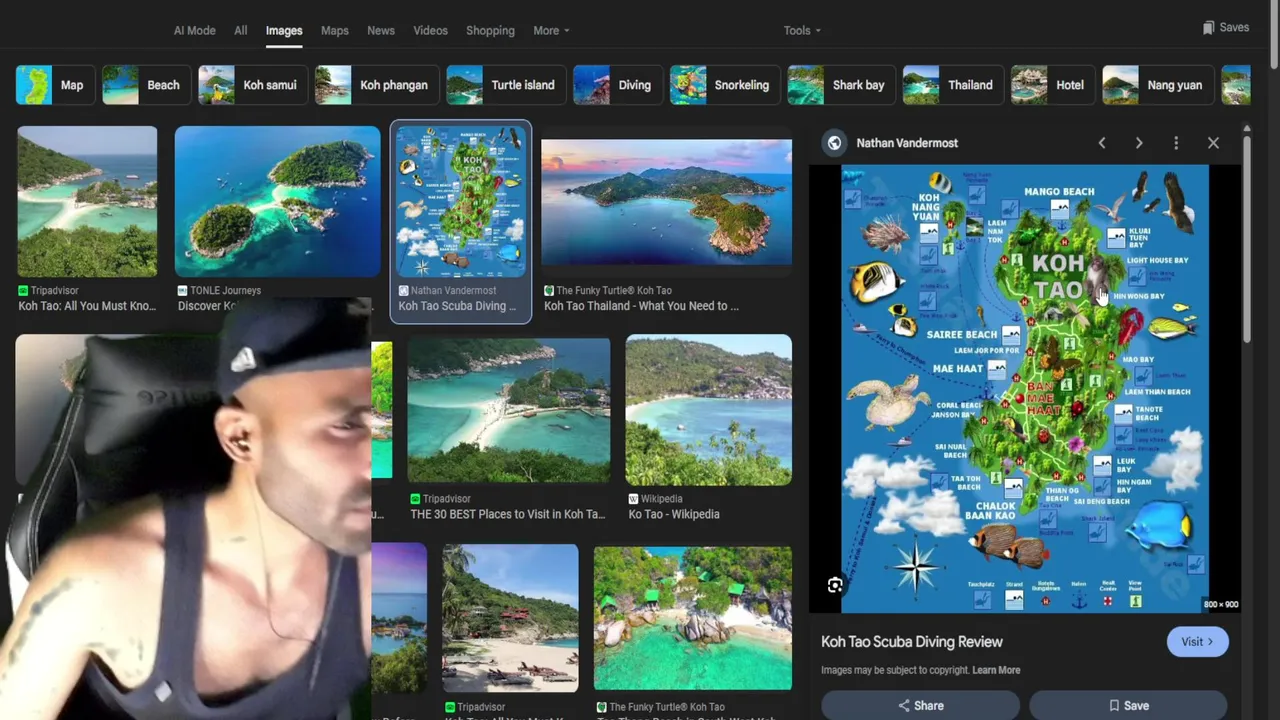Screen dimensions: 1280x720
Task: Go to previous image in preview panel
Action: tap(1102, 143)
